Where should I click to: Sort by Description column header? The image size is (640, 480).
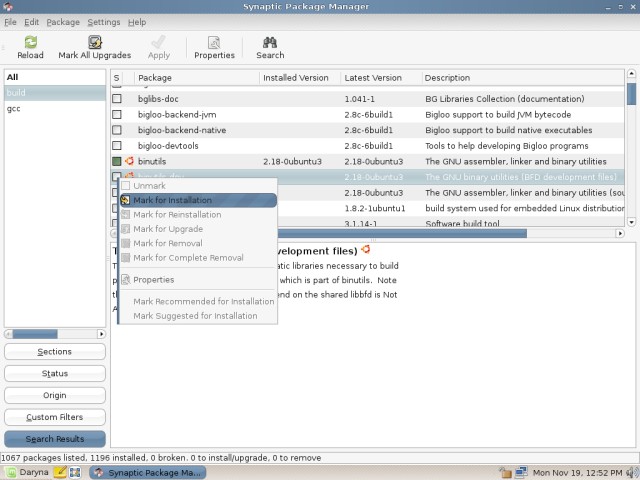[523, 78]
